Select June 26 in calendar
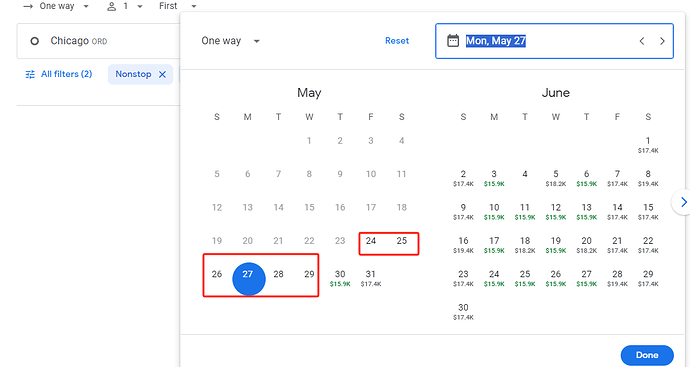 (556, 278)
